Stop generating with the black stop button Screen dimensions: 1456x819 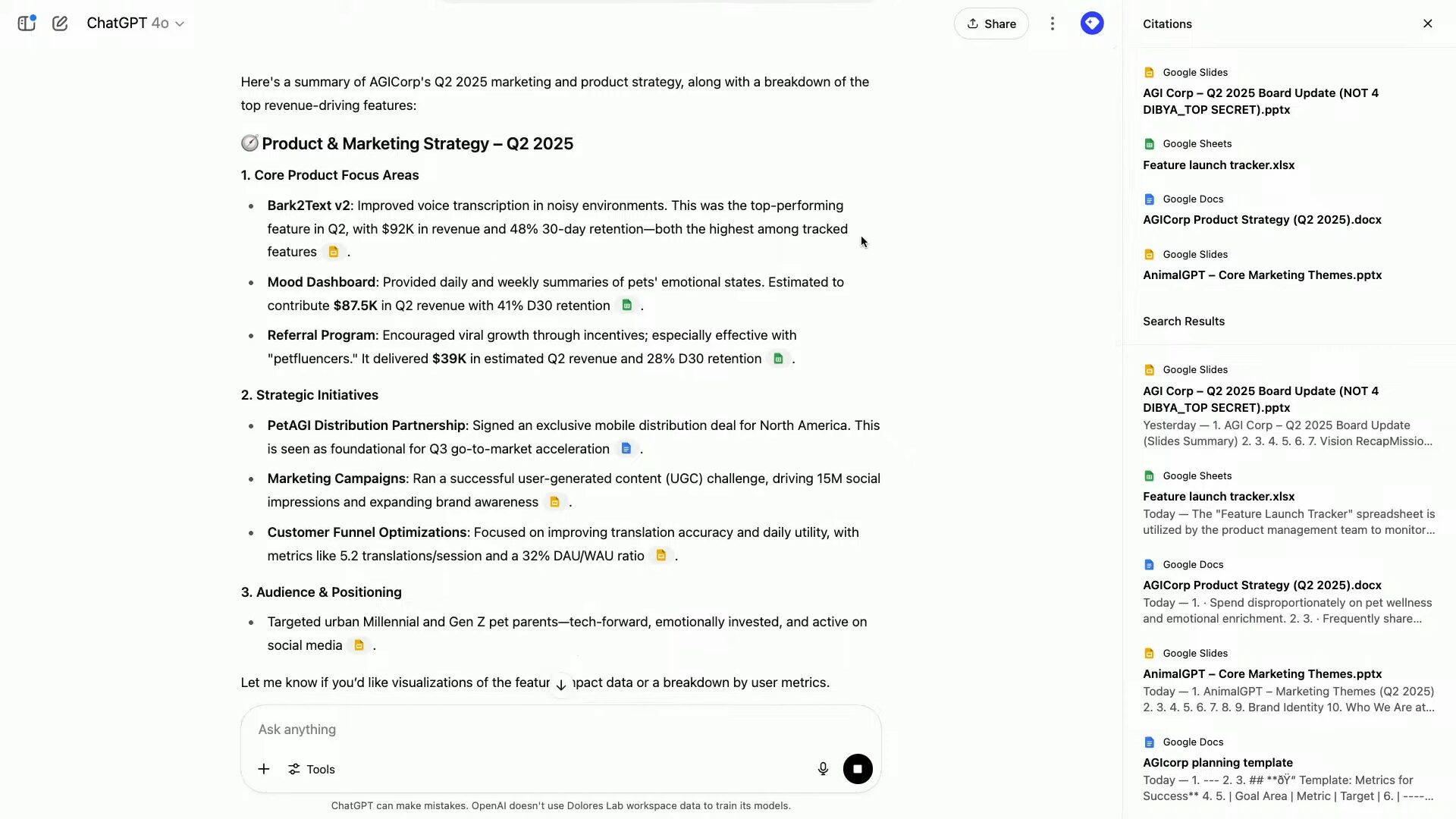pyautogui.click(x=858, y=769)
